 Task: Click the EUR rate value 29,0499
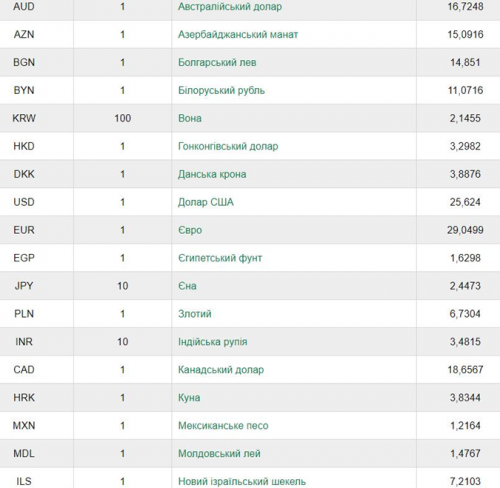coord(465,230)
